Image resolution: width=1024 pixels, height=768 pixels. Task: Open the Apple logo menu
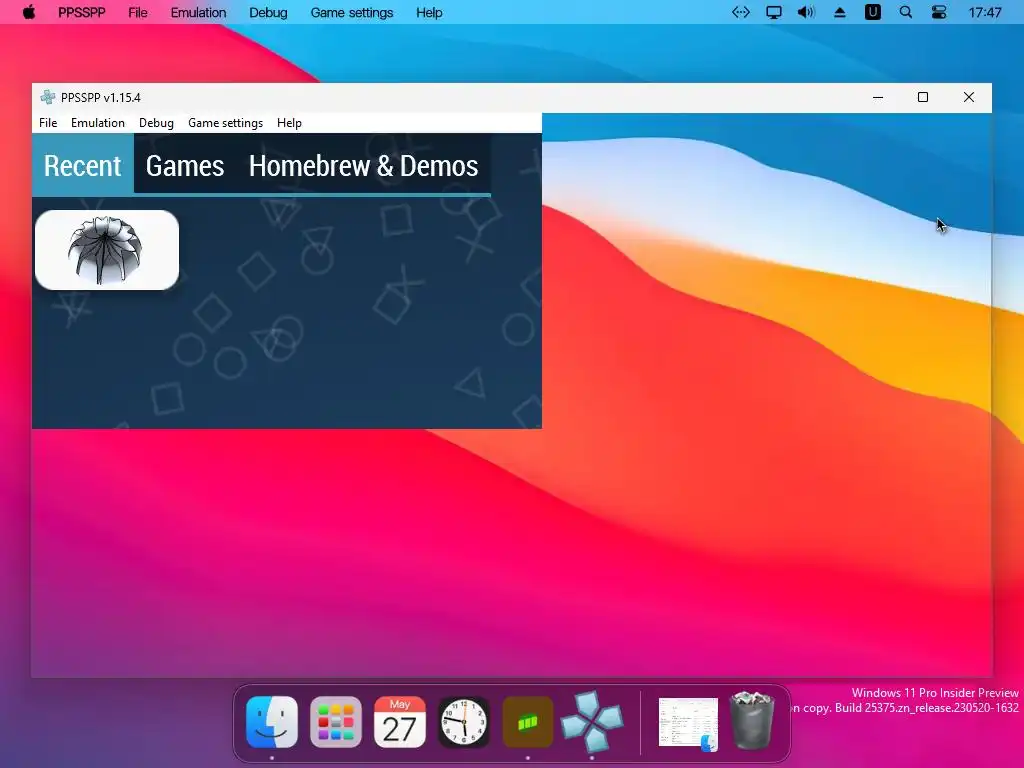pyautogui.click(x=29, y=12)
